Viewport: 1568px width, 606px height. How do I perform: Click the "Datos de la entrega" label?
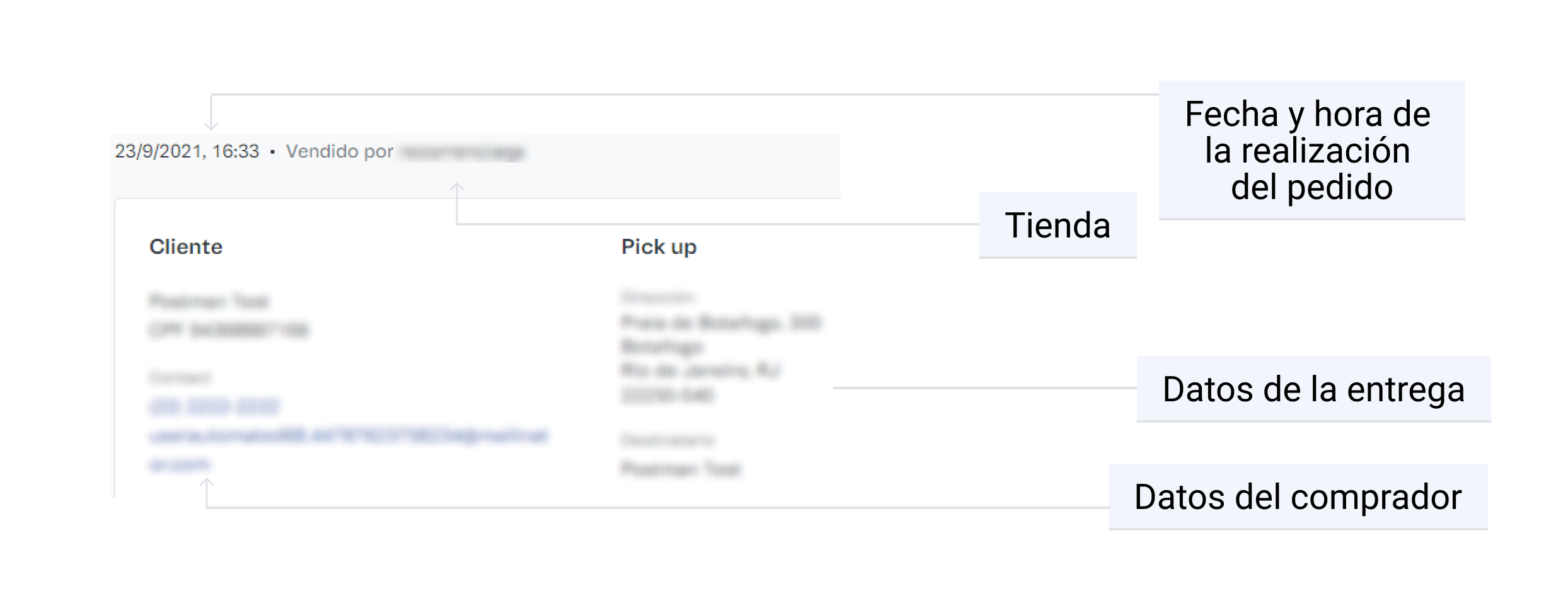point(1313,389)
